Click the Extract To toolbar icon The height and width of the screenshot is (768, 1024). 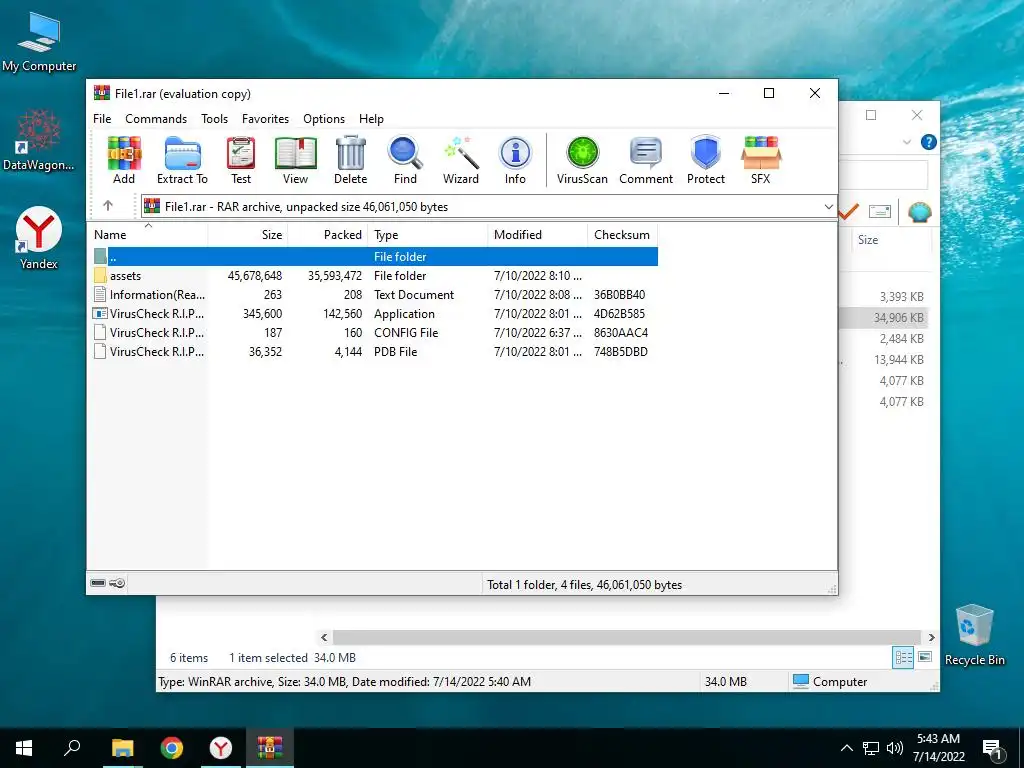(x=182, y=160)
